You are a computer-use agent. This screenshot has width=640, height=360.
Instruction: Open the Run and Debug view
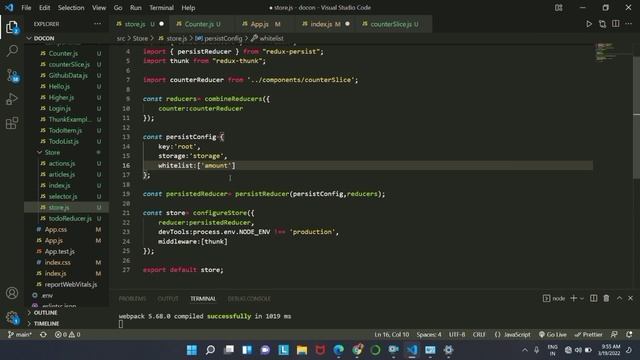tap(12, 99)
